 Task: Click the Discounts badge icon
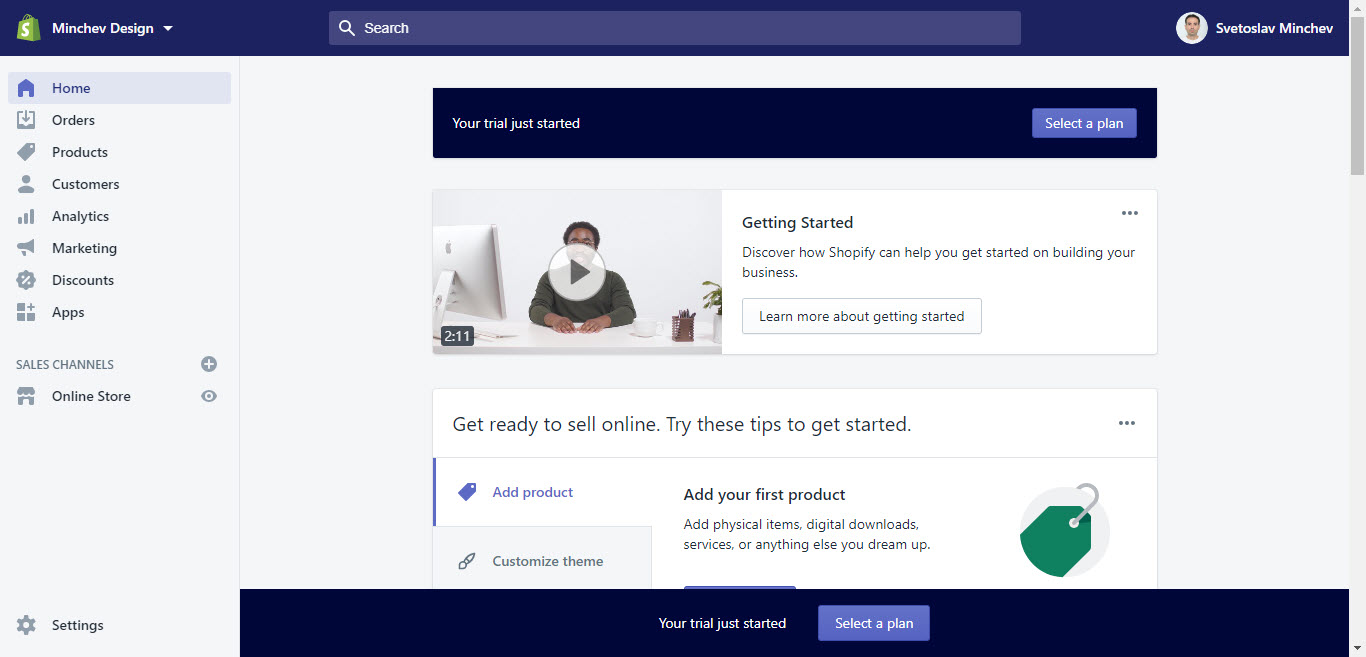pyautogui.click(x=26, y=280)
